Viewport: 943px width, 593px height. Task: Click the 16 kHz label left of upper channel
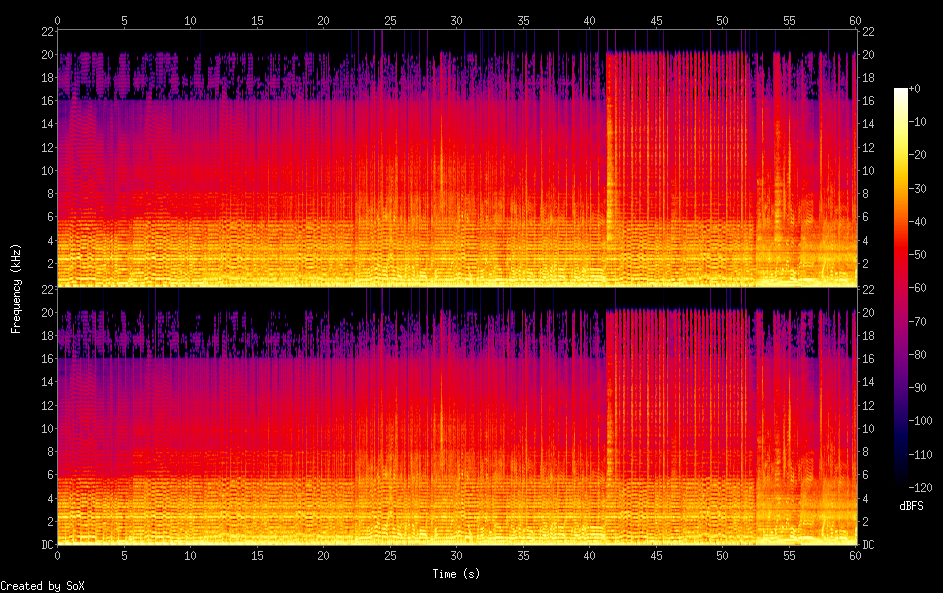(46, 101)
